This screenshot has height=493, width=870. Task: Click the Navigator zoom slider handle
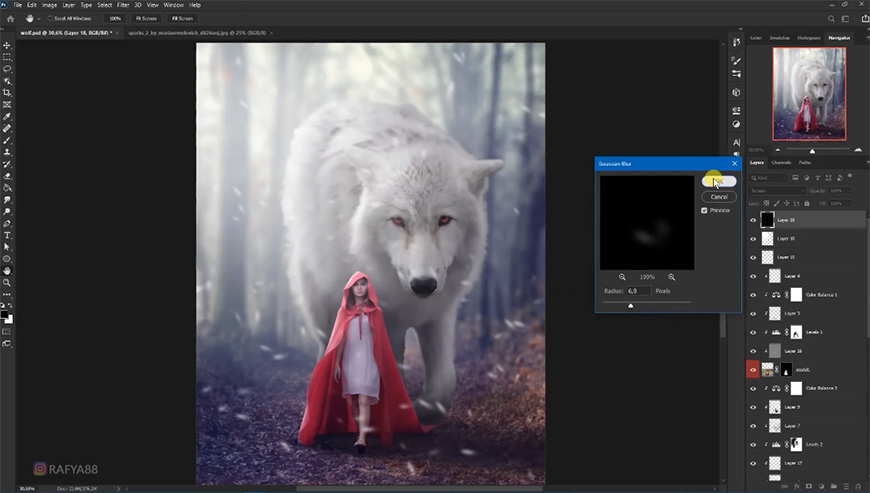point(812,151)
